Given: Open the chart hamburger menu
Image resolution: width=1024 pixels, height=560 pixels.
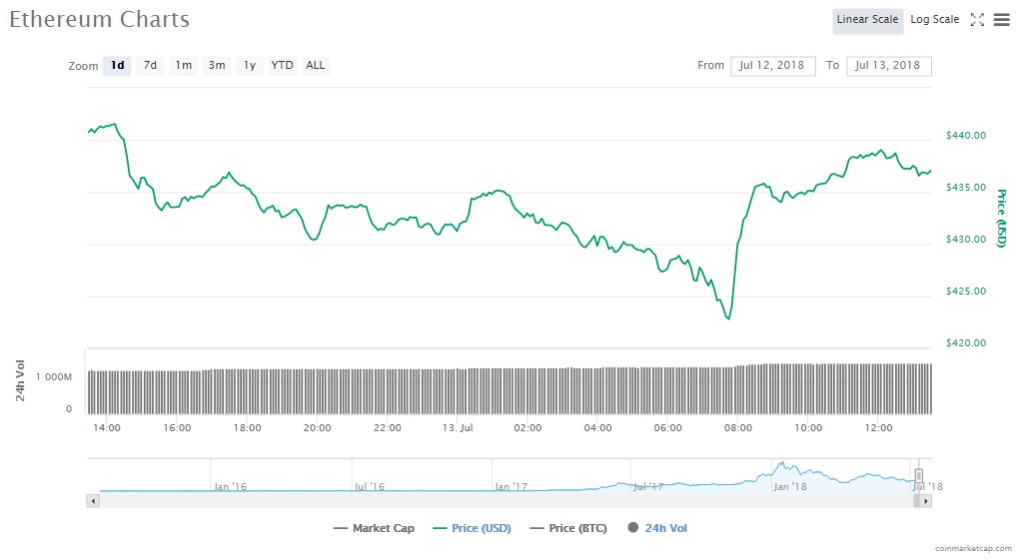Looking at the screenshot, I should pyautogui.click(x=1001, y=20).
